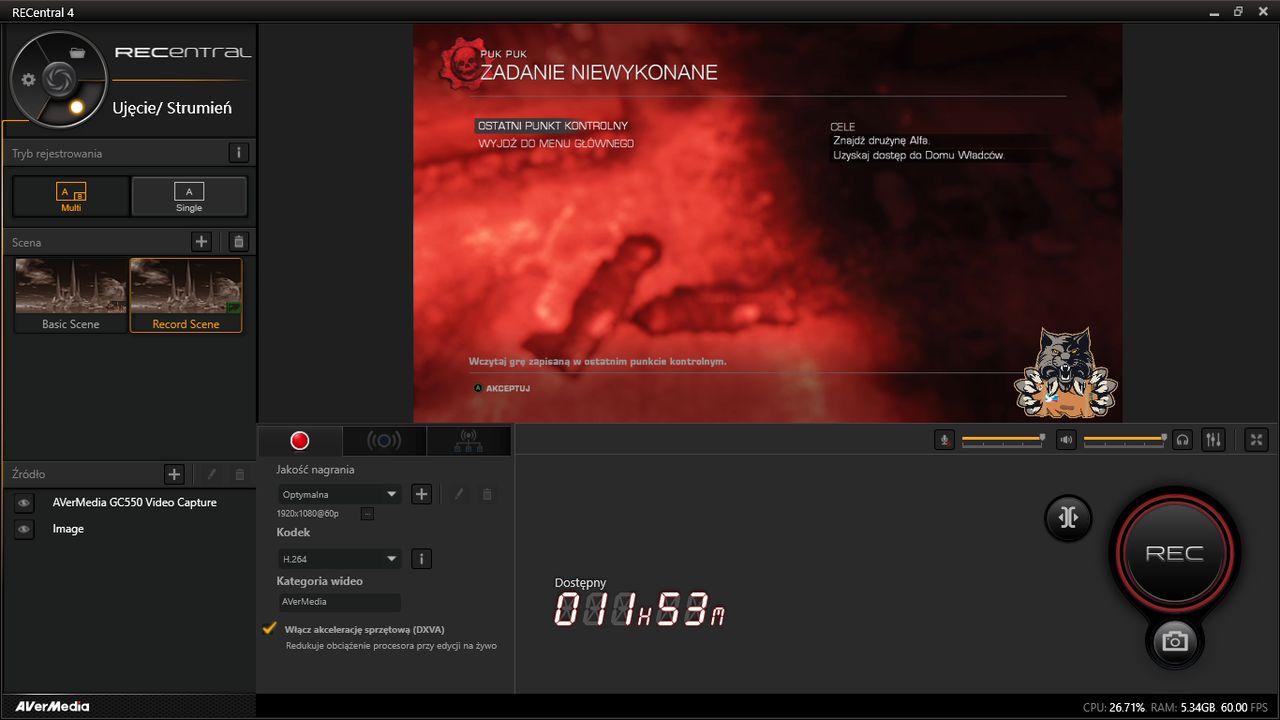Viewport: 1280px width, 720px height.
Task: Open the Optymalna quality dropdown
Action: (x=340, y=494)
